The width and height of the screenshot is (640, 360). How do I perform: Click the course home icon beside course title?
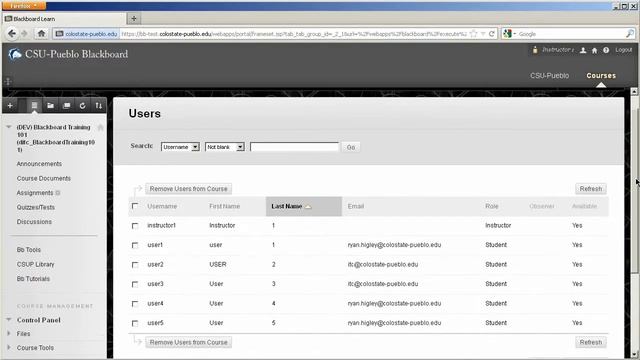point(100,127)
